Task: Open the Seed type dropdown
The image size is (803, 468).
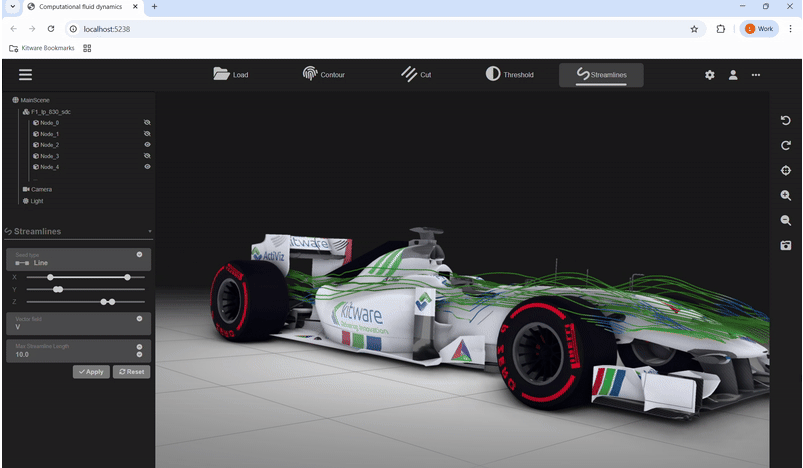Action: [78, 259]
